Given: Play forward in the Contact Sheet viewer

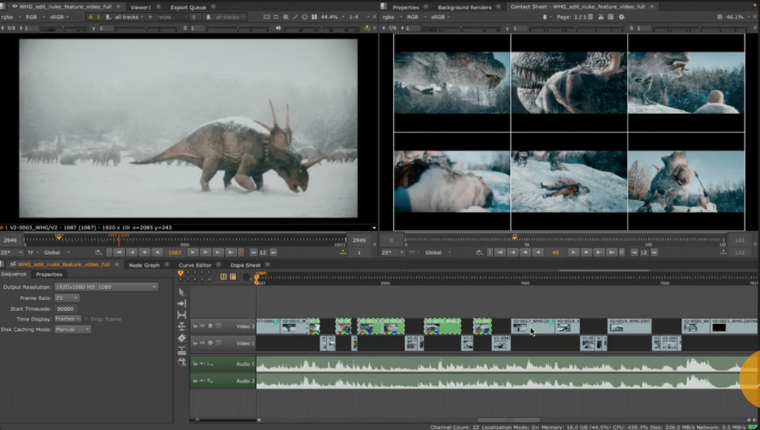Looking at the screenshot, I should pos(573,253).
